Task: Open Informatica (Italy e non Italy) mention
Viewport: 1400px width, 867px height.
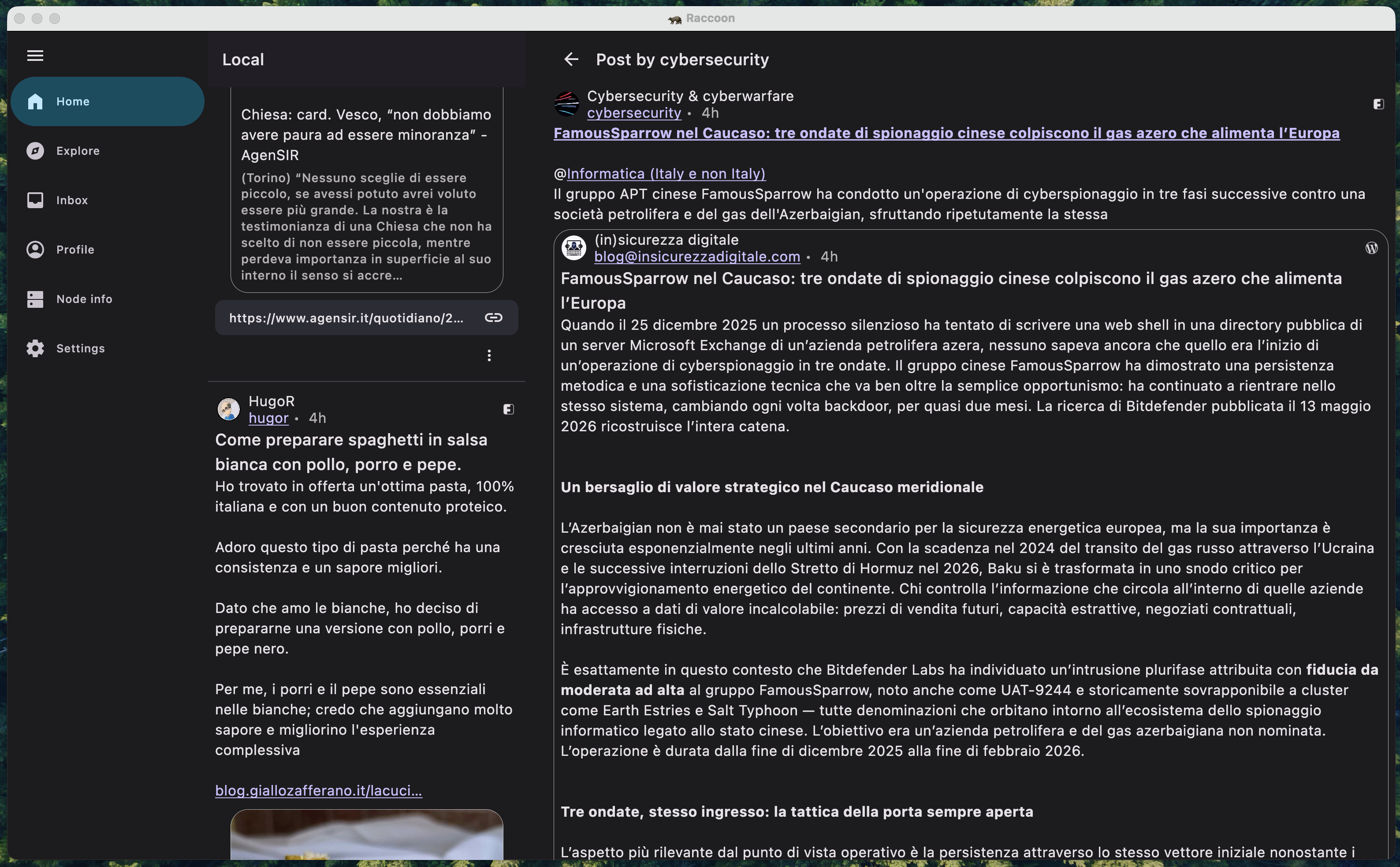Action: (x=666, y=174)
